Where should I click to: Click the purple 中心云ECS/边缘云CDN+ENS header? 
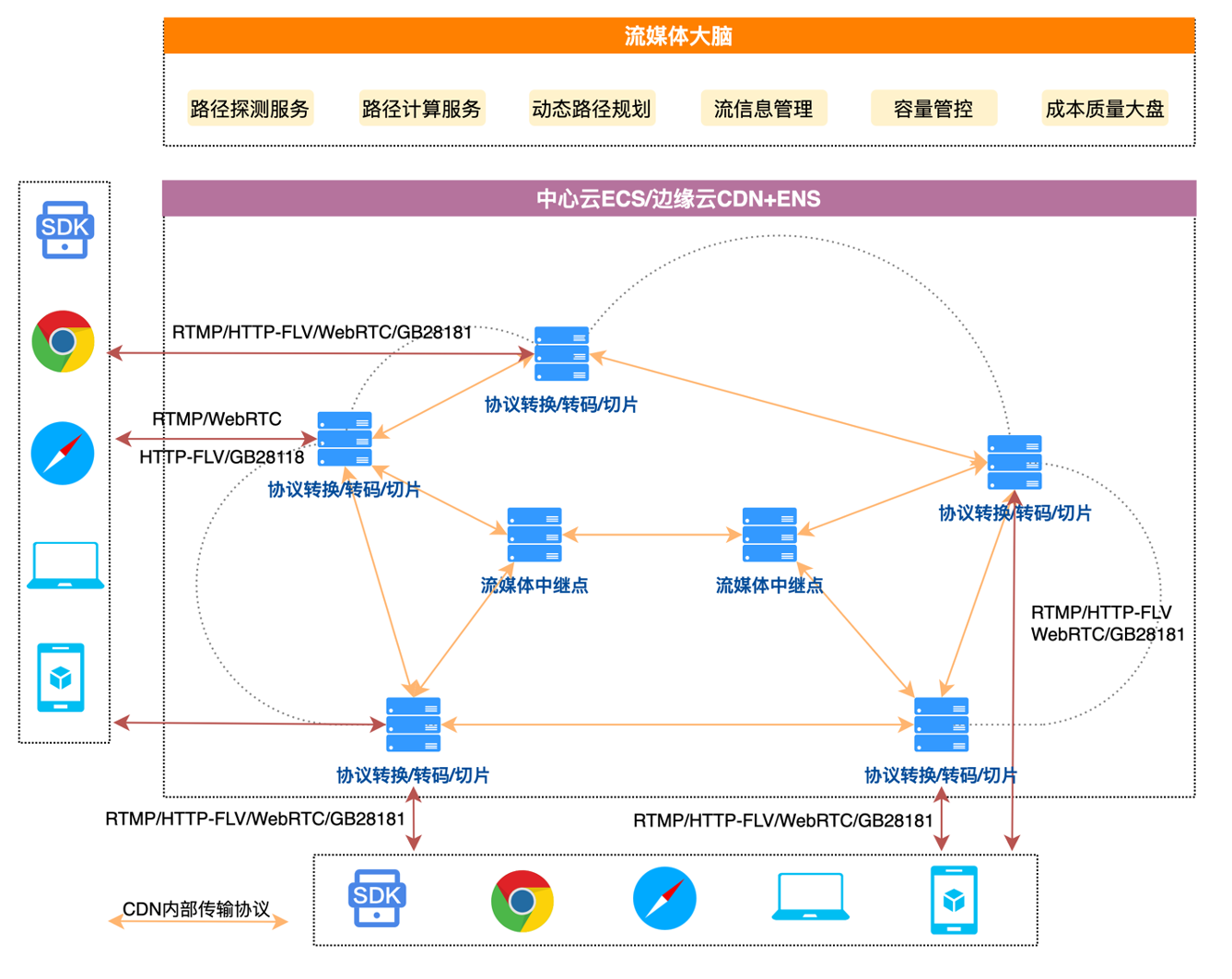pos(679,198)
